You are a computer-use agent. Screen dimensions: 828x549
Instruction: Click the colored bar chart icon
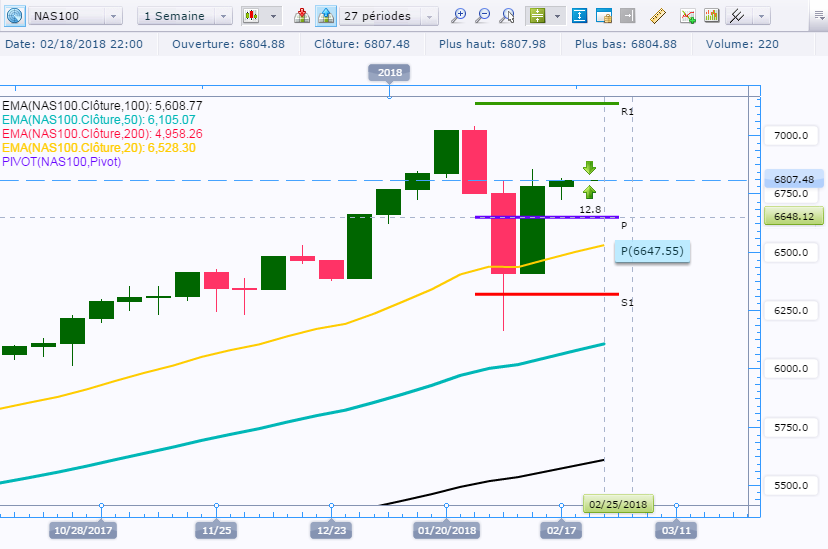[x=712, y=16]
